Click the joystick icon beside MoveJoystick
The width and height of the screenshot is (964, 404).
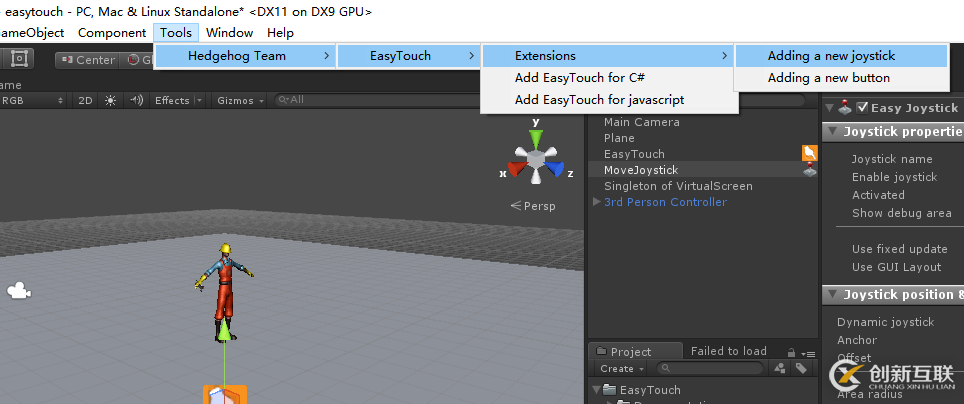coord(810,170)
